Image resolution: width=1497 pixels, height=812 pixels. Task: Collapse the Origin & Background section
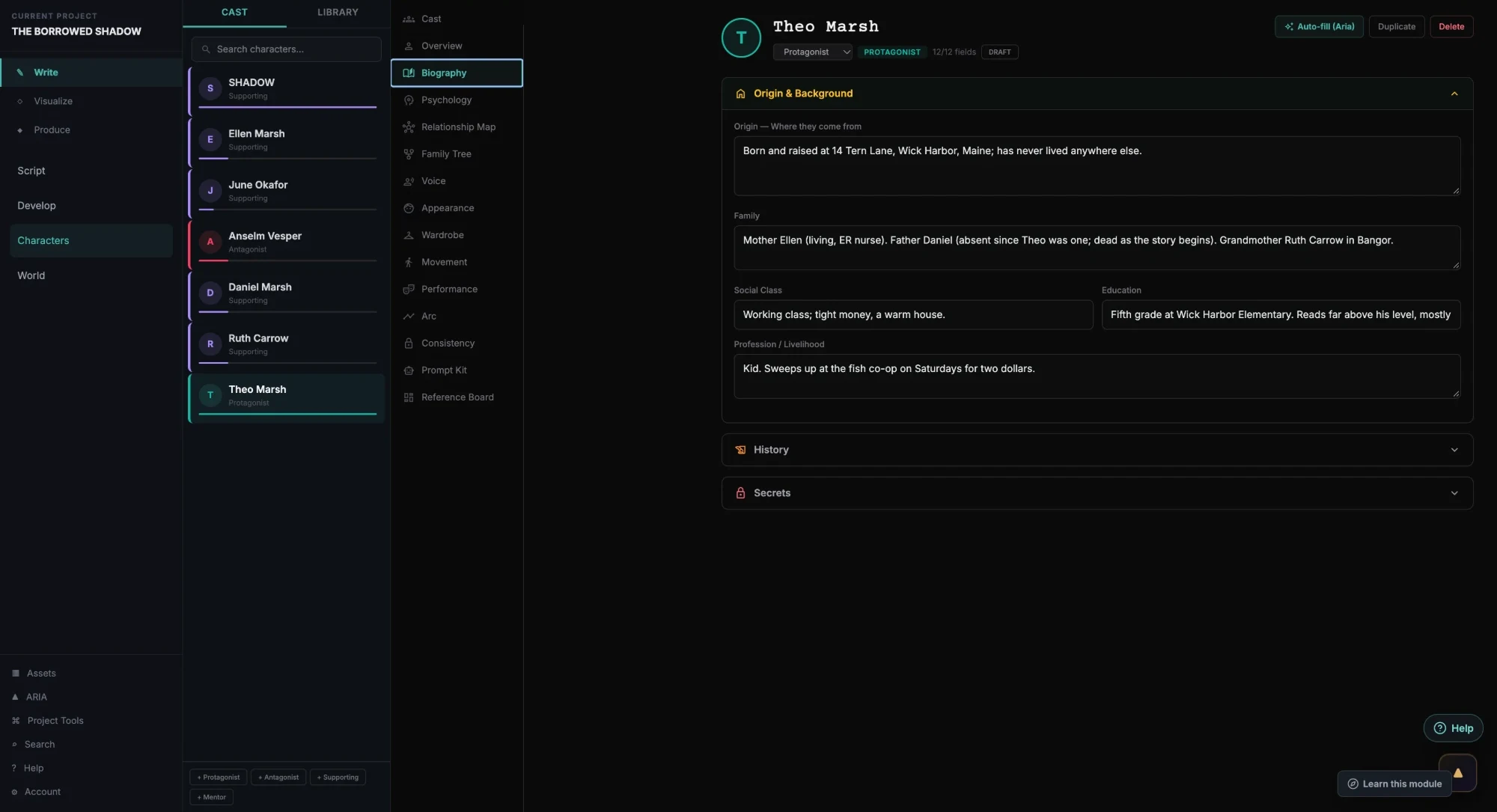pos(1454,94)
